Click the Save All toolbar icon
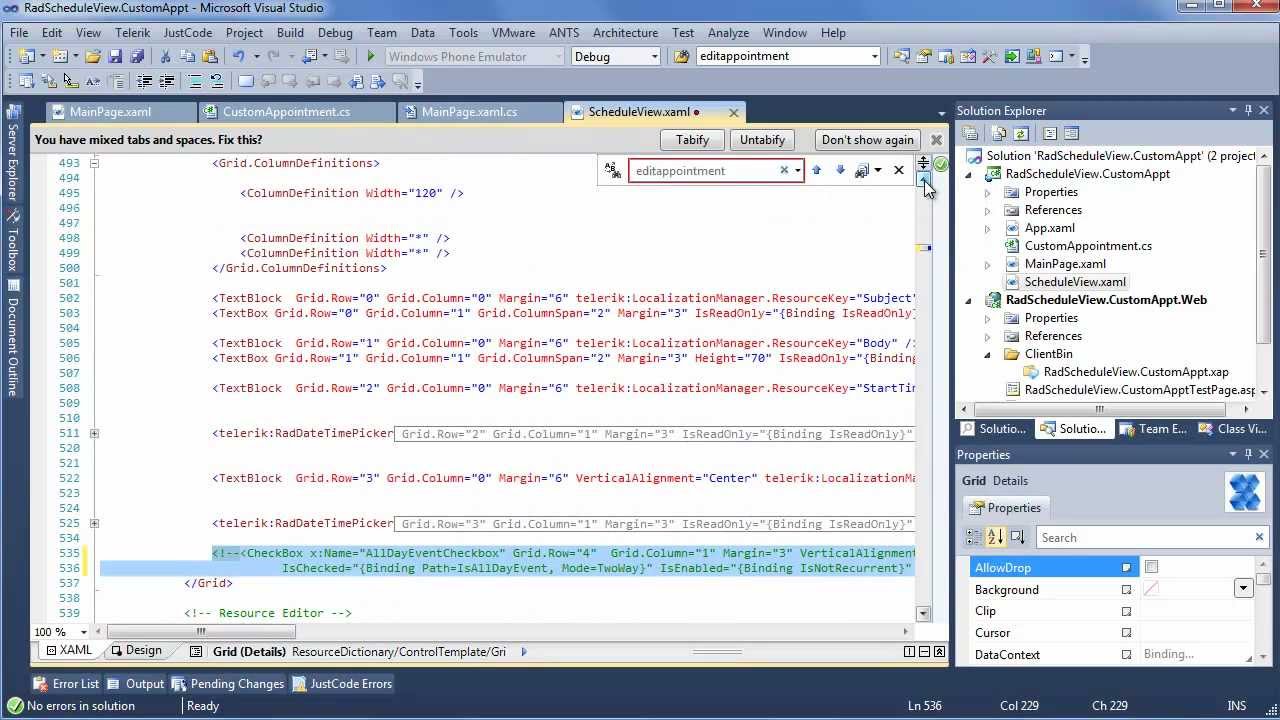Screen dimensions: 1280x720 click(x=137, y=57)
